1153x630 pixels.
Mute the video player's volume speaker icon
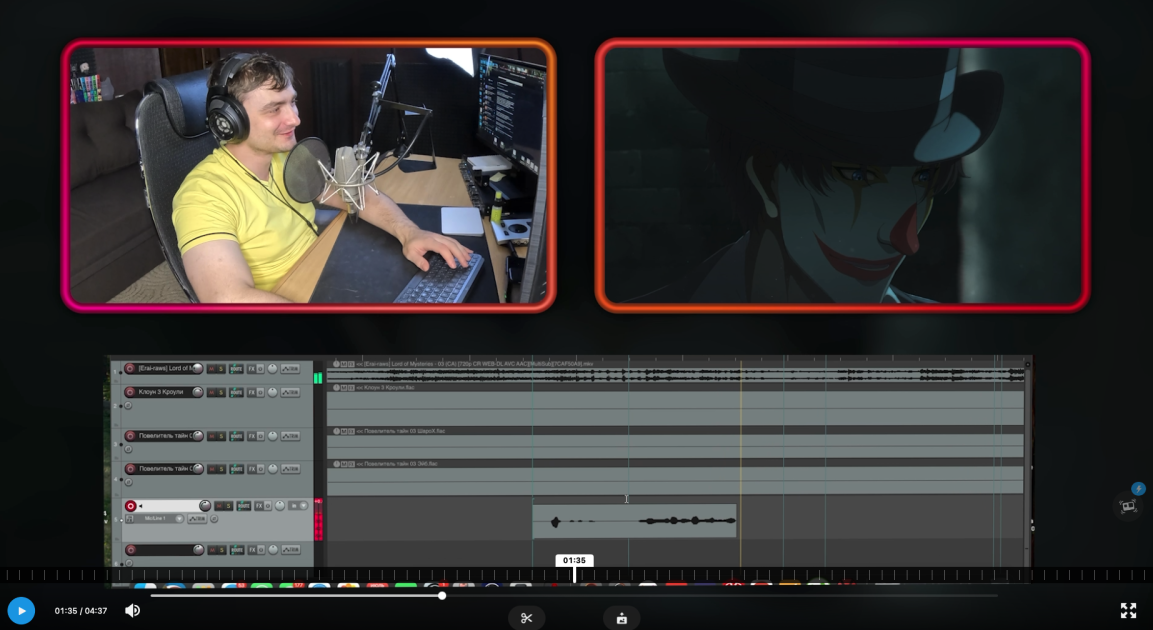[132, 610]
